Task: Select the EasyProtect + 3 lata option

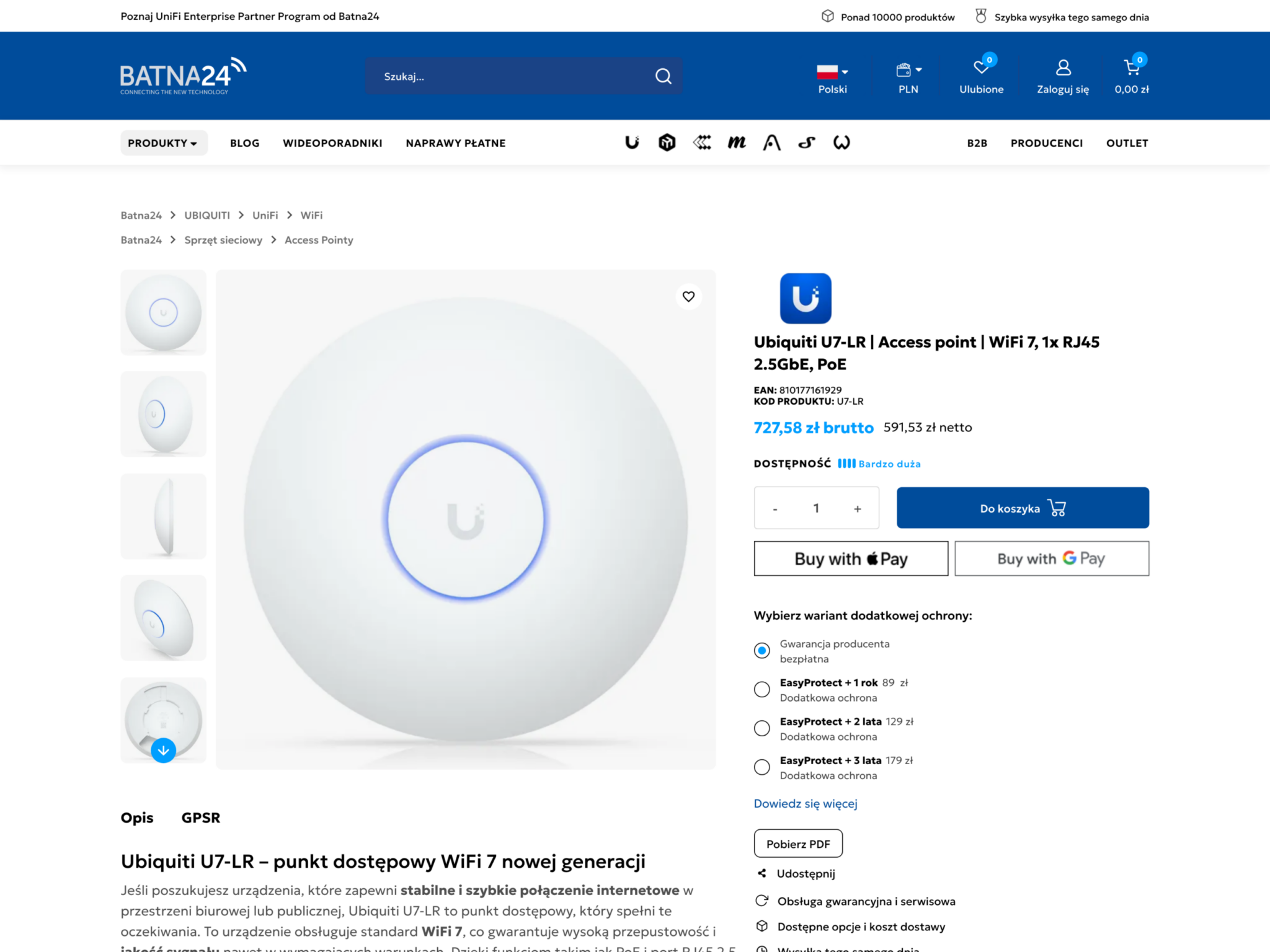Action: [762, 767]
